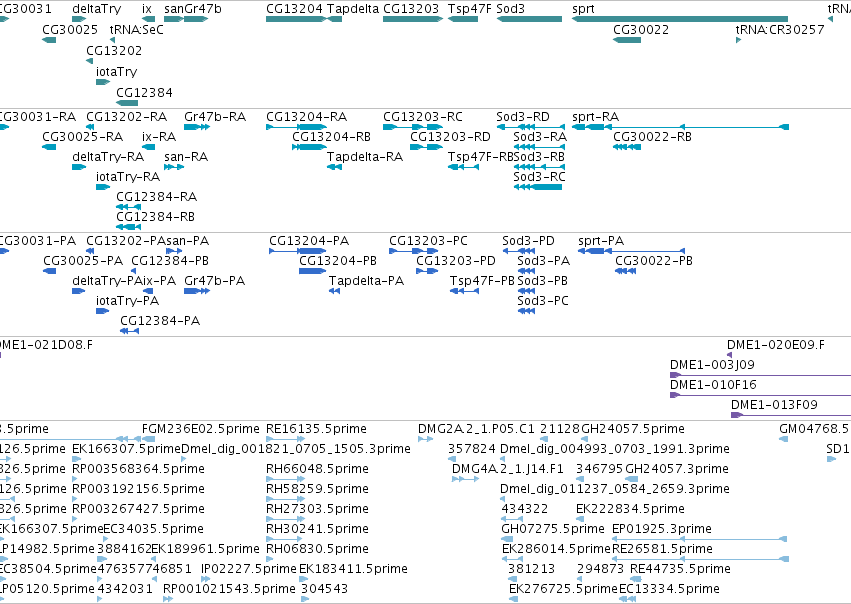Click the Sod3 gene label
The height and width of the screenshot is (604, 851).
510,9
